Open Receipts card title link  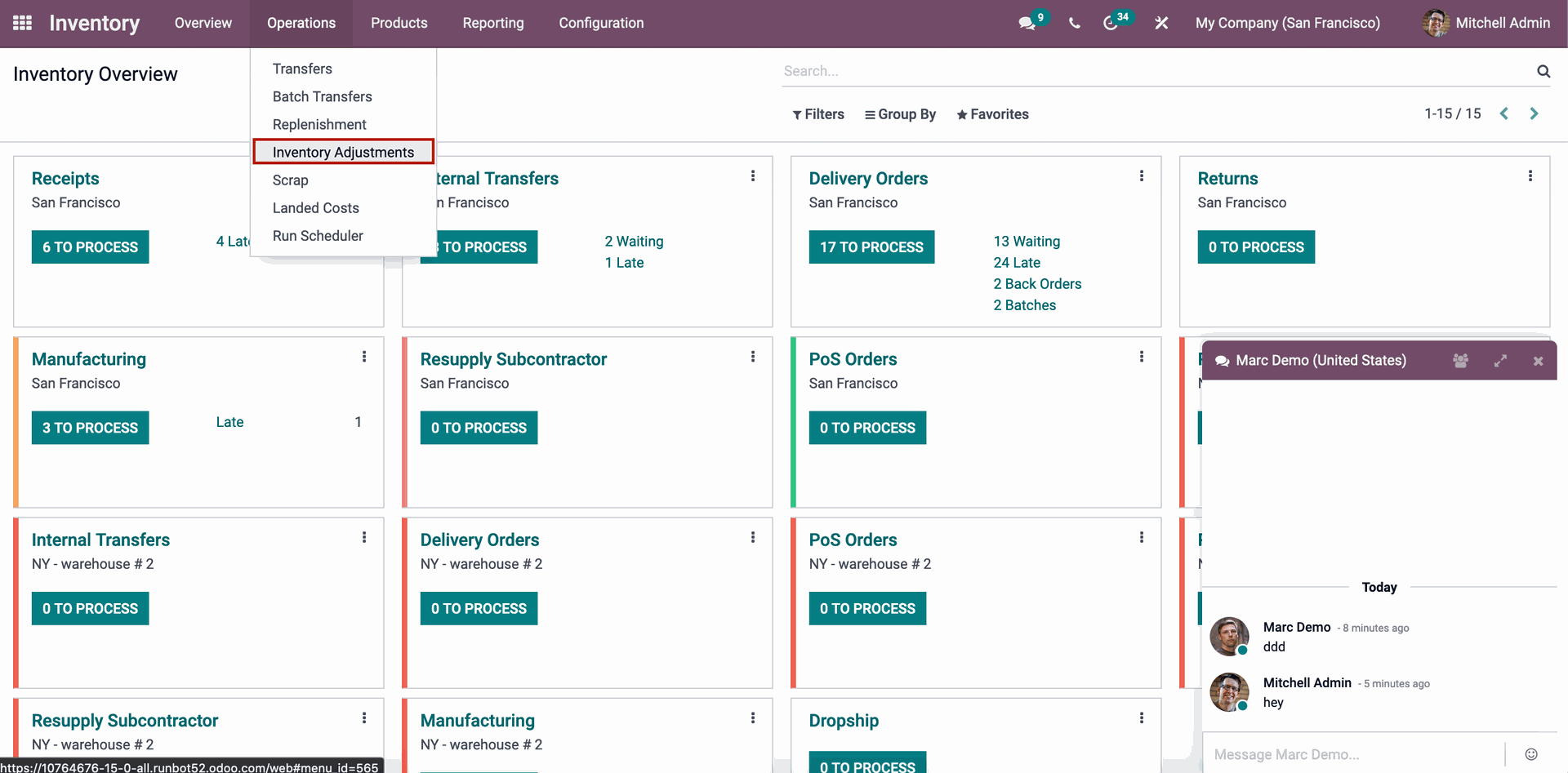tap(65, 179)
